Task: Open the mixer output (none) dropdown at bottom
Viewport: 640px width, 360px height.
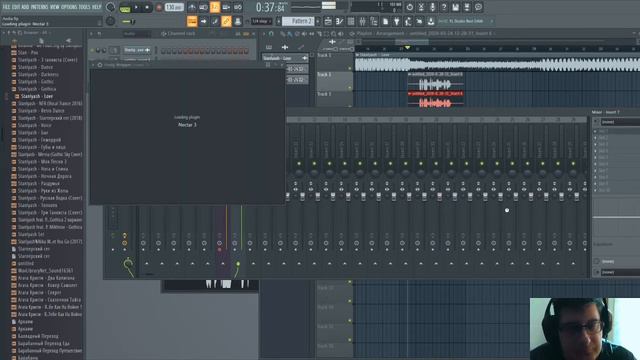Action: point(620,272)
